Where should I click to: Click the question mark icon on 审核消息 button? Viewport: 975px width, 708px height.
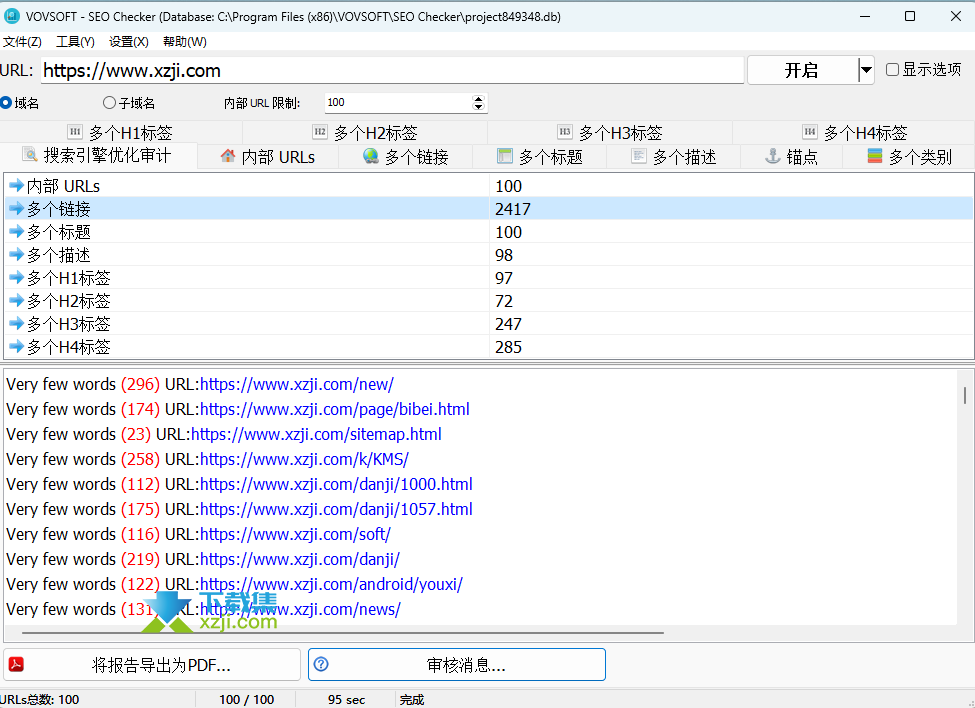pos(321,664)
